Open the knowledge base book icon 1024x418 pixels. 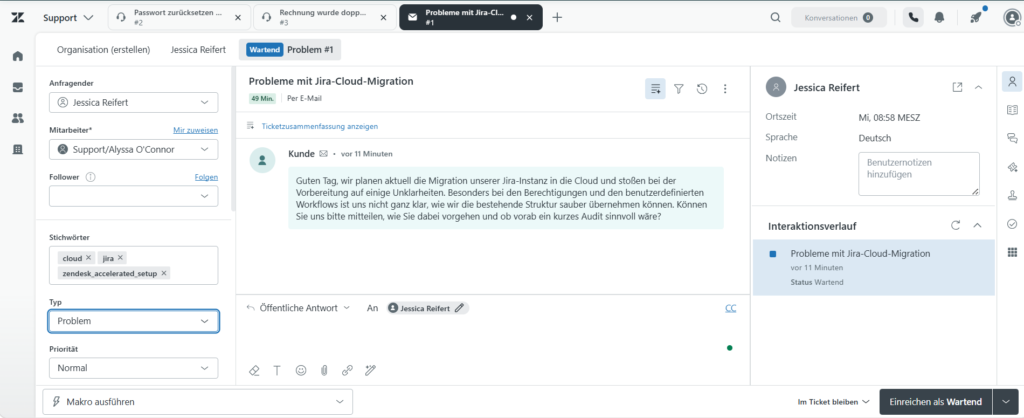coord(1012,110)
